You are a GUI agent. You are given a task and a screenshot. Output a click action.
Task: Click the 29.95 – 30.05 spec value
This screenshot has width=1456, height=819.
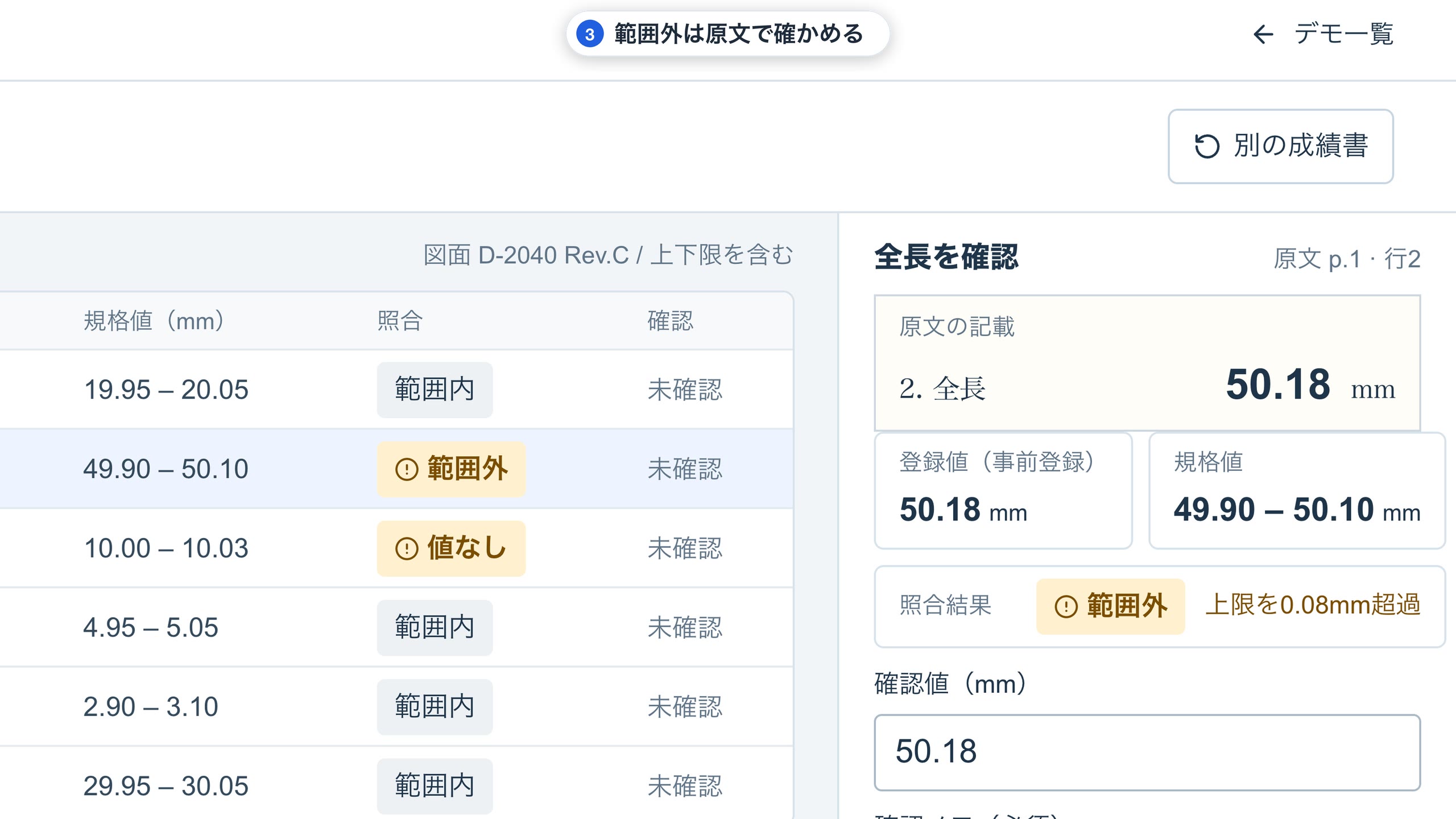click(x=166, y=786)
